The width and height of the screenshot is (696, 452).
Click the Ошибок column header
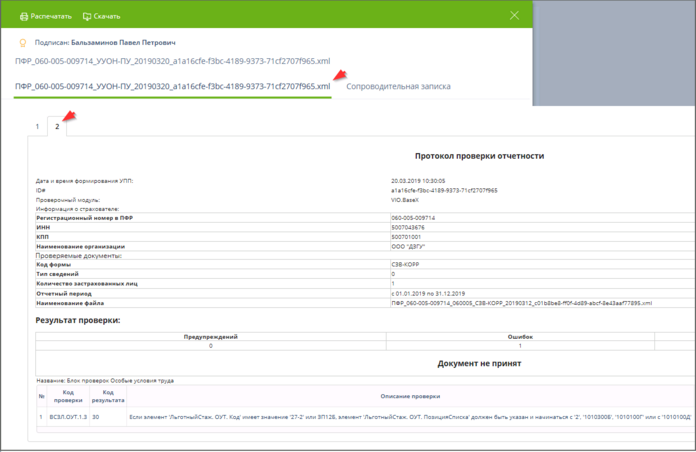[x=519, y=337]
